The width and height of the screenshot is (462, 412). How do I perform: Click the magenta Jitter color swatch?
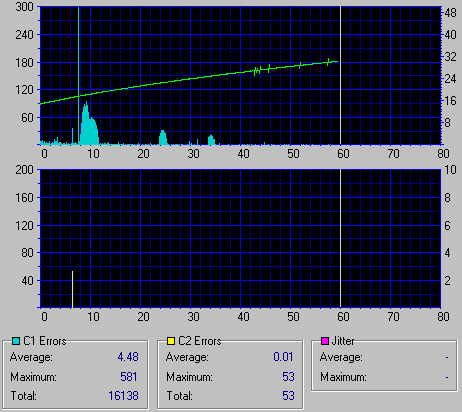(x=325, y=341)
